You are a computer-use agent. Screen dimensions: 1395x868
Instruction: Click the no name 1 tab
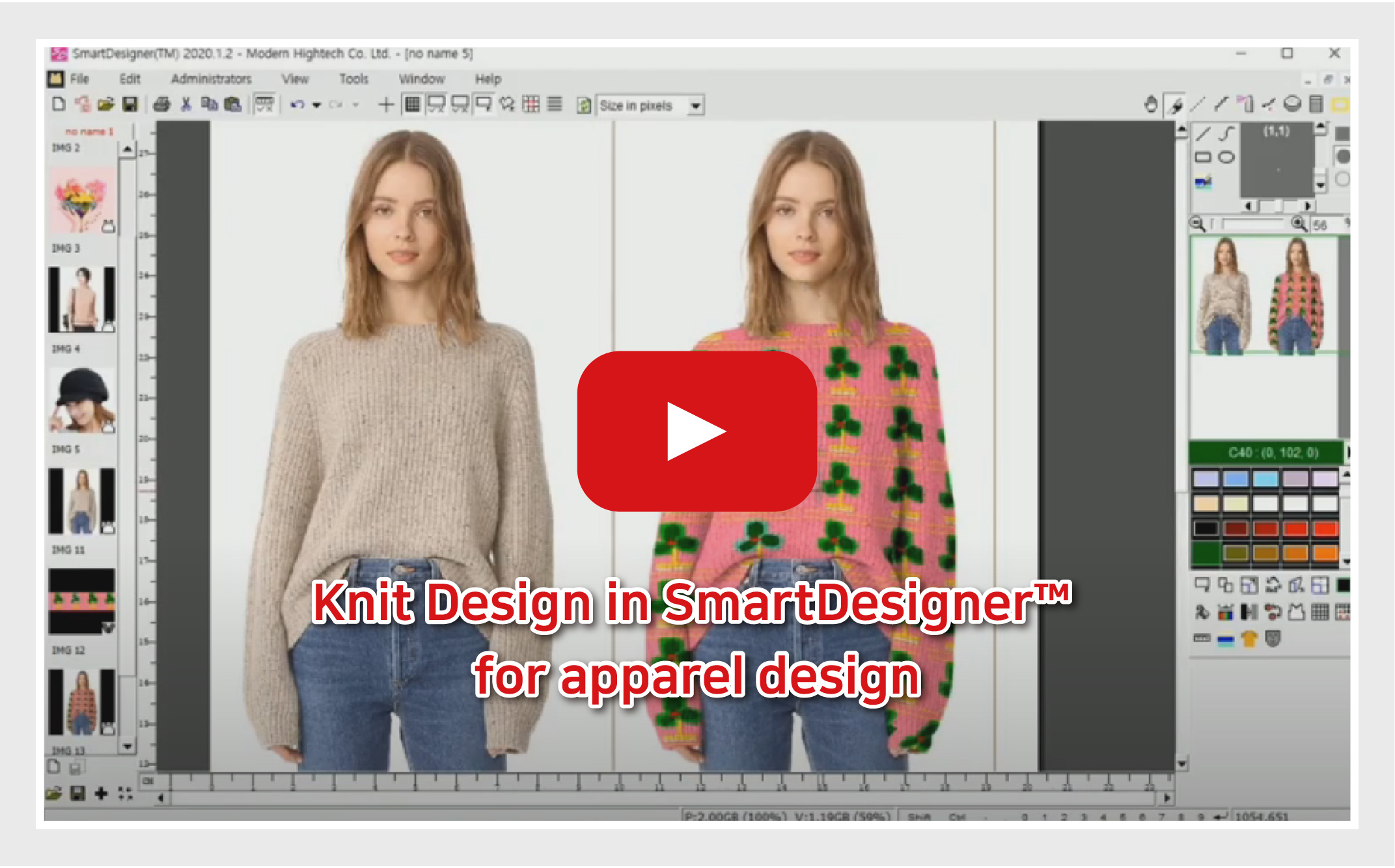(90, 131)
